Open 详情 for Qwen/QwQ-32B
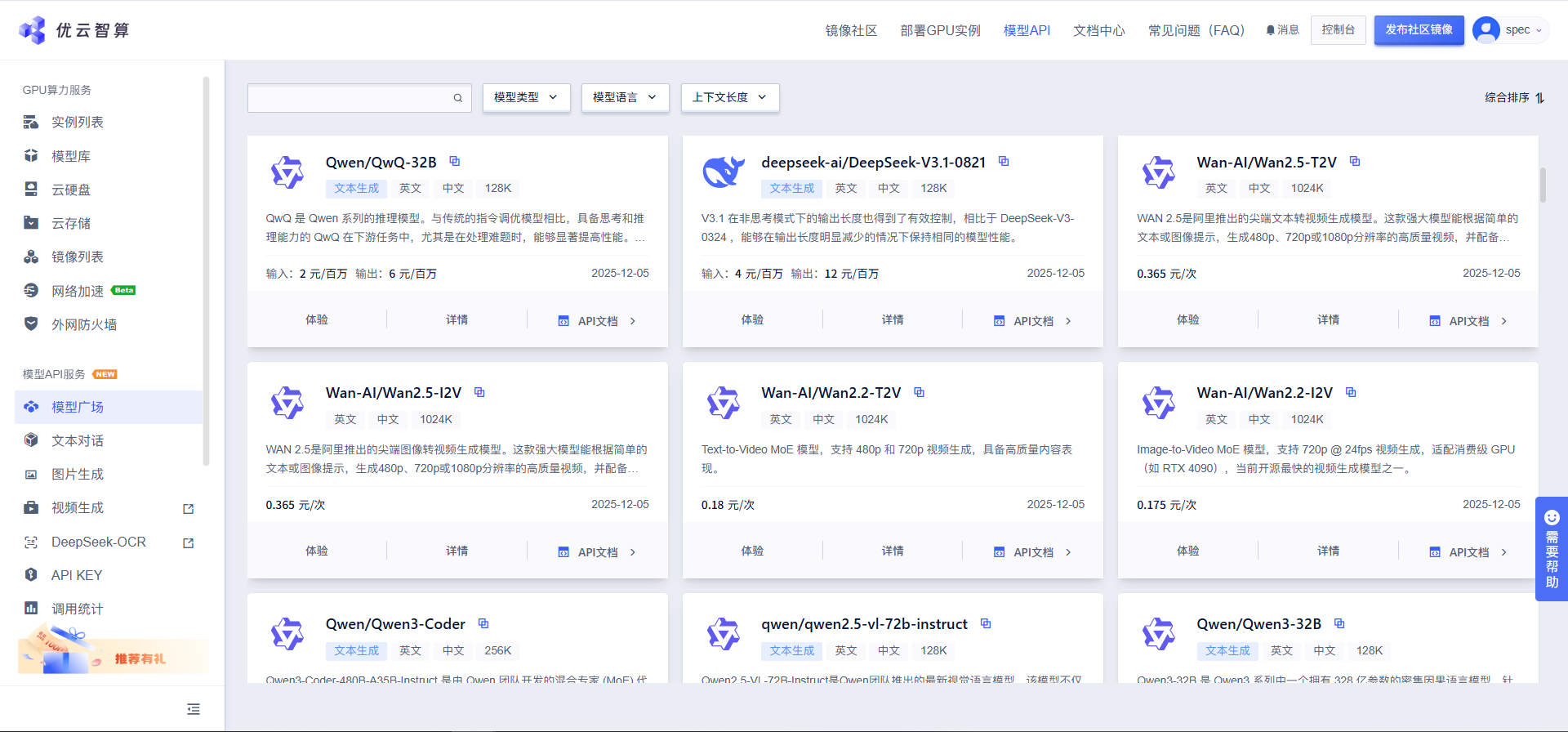This screenshot has height=732, width=1568. coord(457,319)
